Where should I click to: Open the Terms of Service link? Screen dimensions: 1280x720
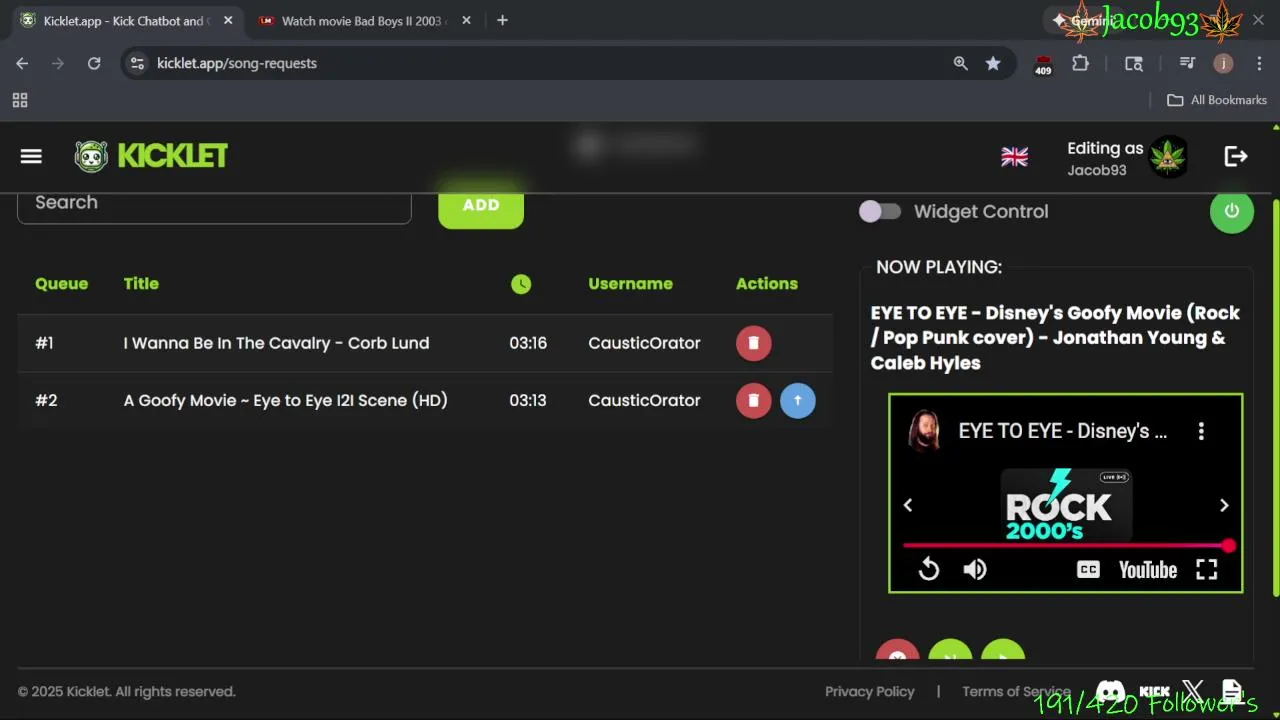click(1016, 692)
